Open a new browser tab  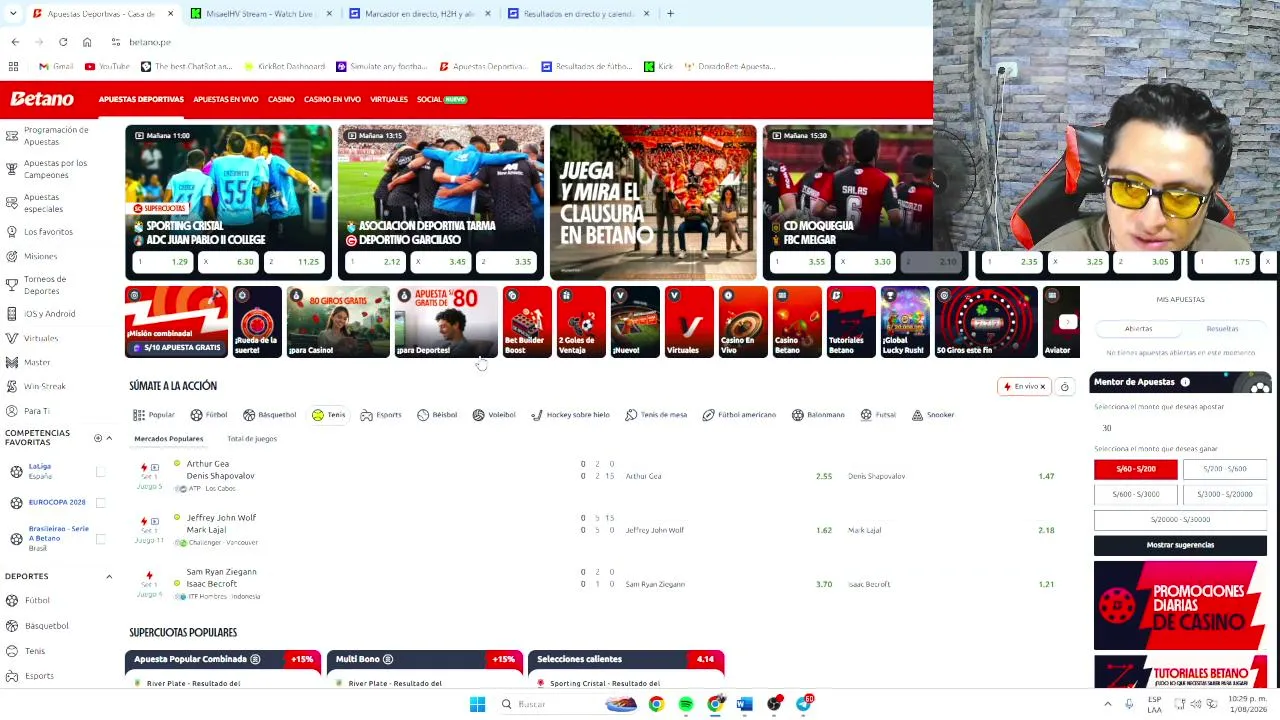(x=670, y=14)
